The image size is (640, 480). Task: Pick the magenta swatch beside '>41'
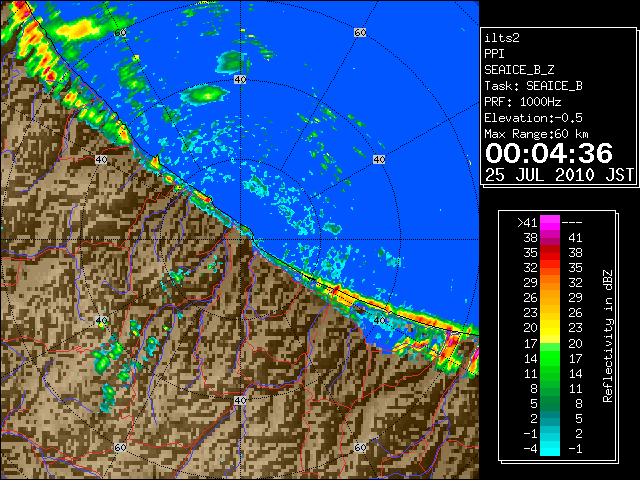pyautogui.click(x=550, y=222)
